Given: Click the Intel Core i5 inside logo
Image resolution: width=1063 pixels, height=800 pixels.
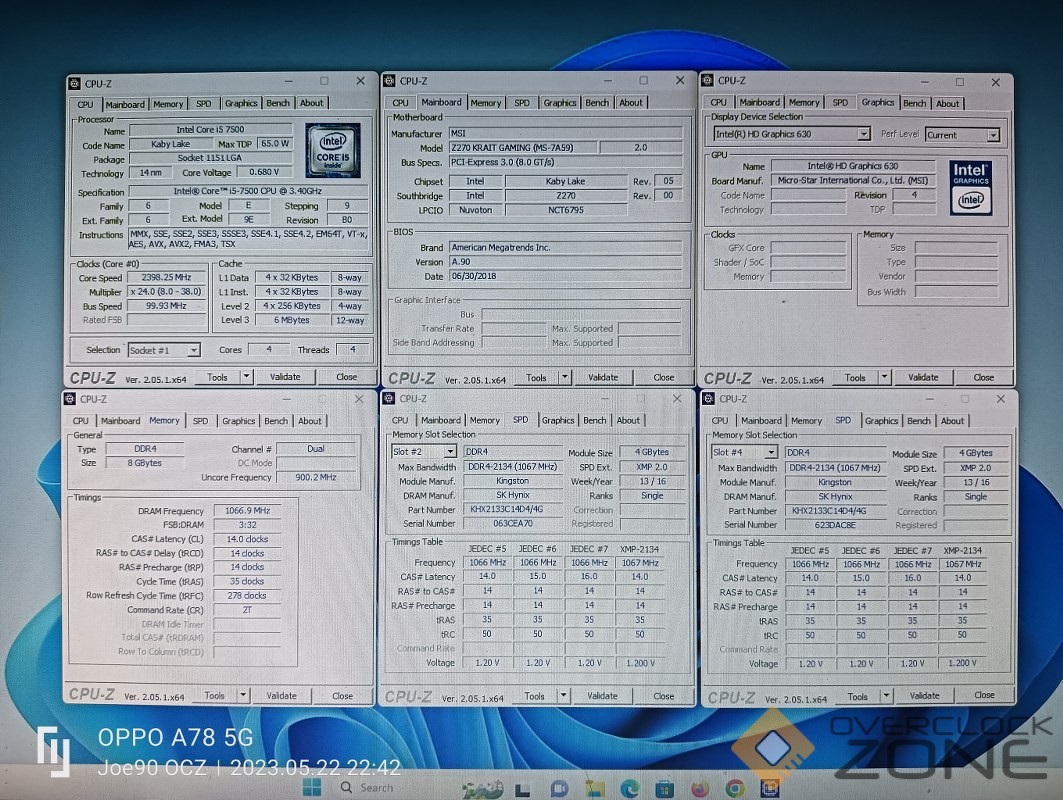Looking at the screenshot, I should pyautogui.click(x=332, y=150).
